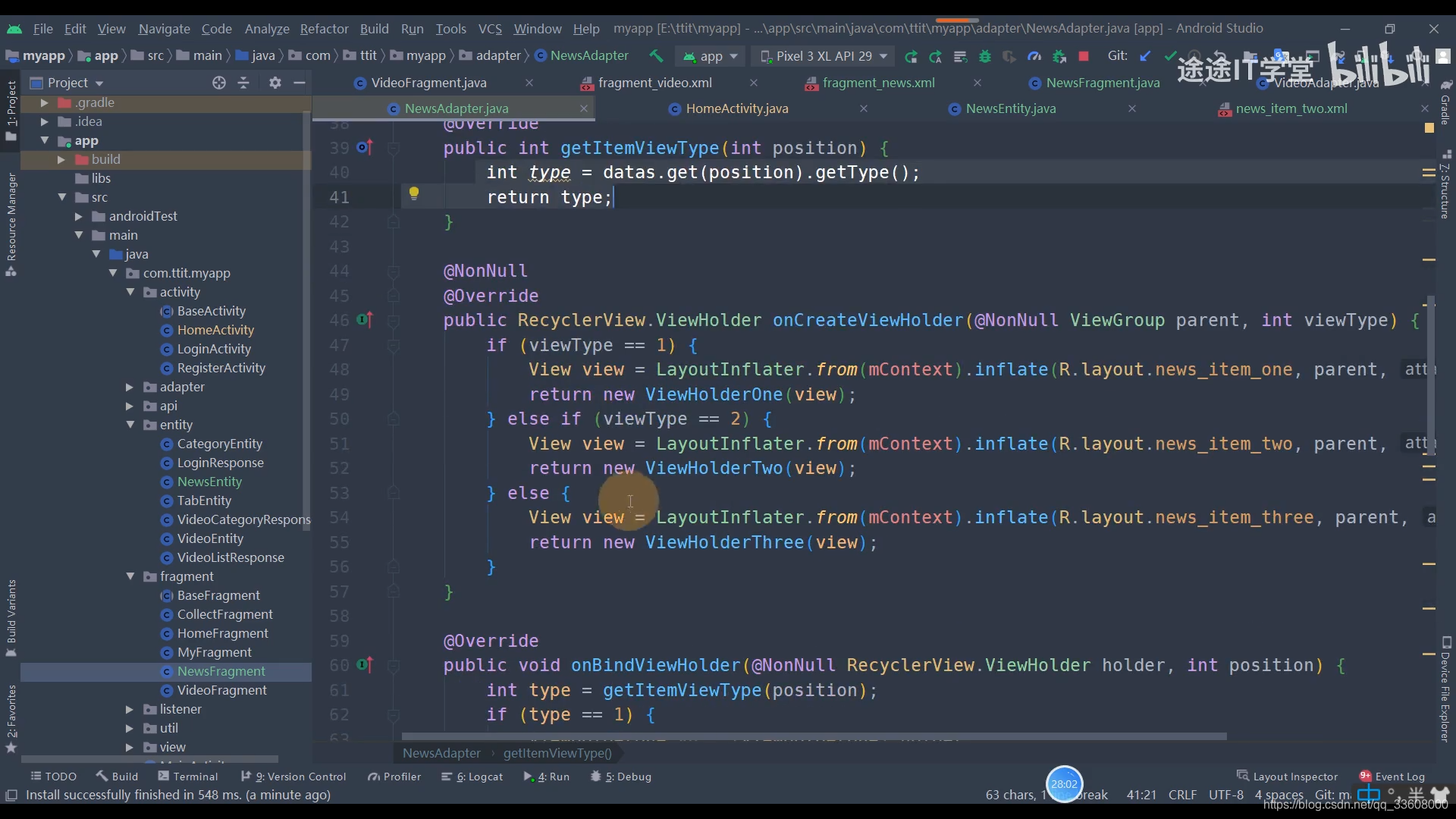Open the Pixel 3 XL API 29 device dropdown
This screenshot has width=1456, height=819.
click(824, 56)
